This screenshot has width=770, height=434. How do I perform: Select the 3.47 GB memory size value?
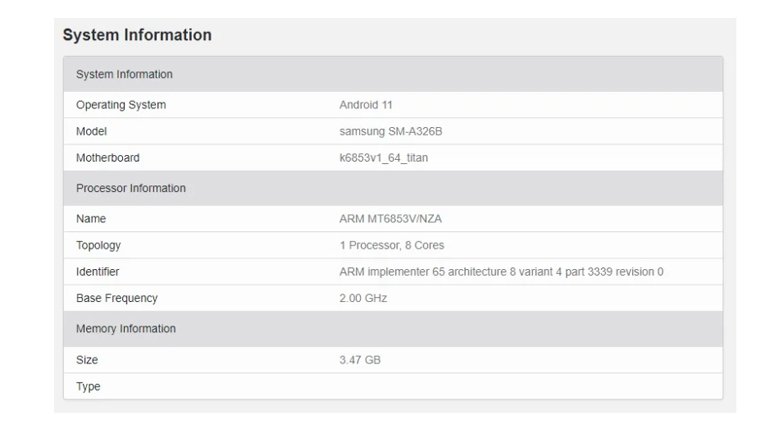[x=360, y=360]
